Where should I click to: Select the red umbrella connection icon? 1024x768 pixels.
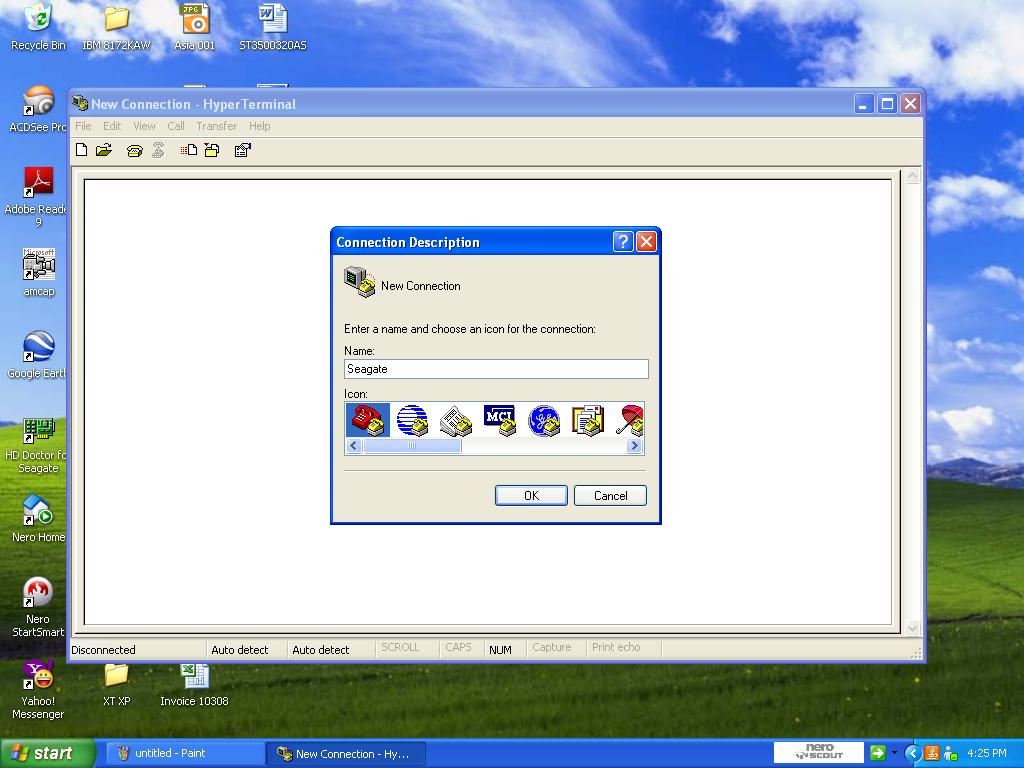[x=629, y=420]
